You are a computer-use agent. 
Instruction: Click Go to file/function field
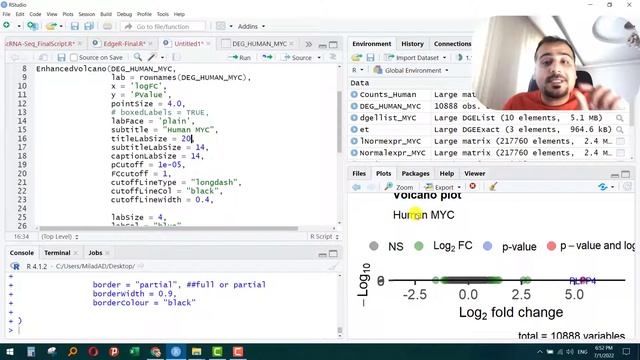(163, 27)
